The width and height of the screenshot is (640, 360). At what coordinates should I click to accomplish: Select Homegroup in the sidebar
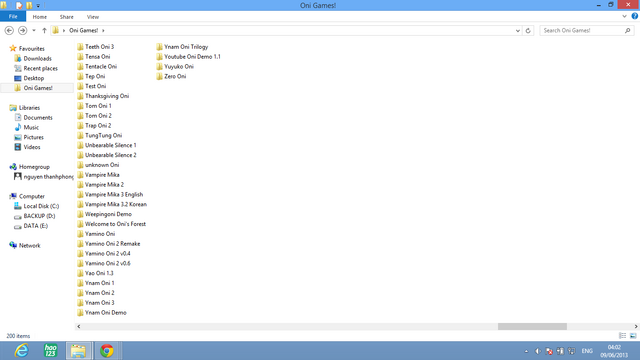pyautogui.click(x=34, y=167)
